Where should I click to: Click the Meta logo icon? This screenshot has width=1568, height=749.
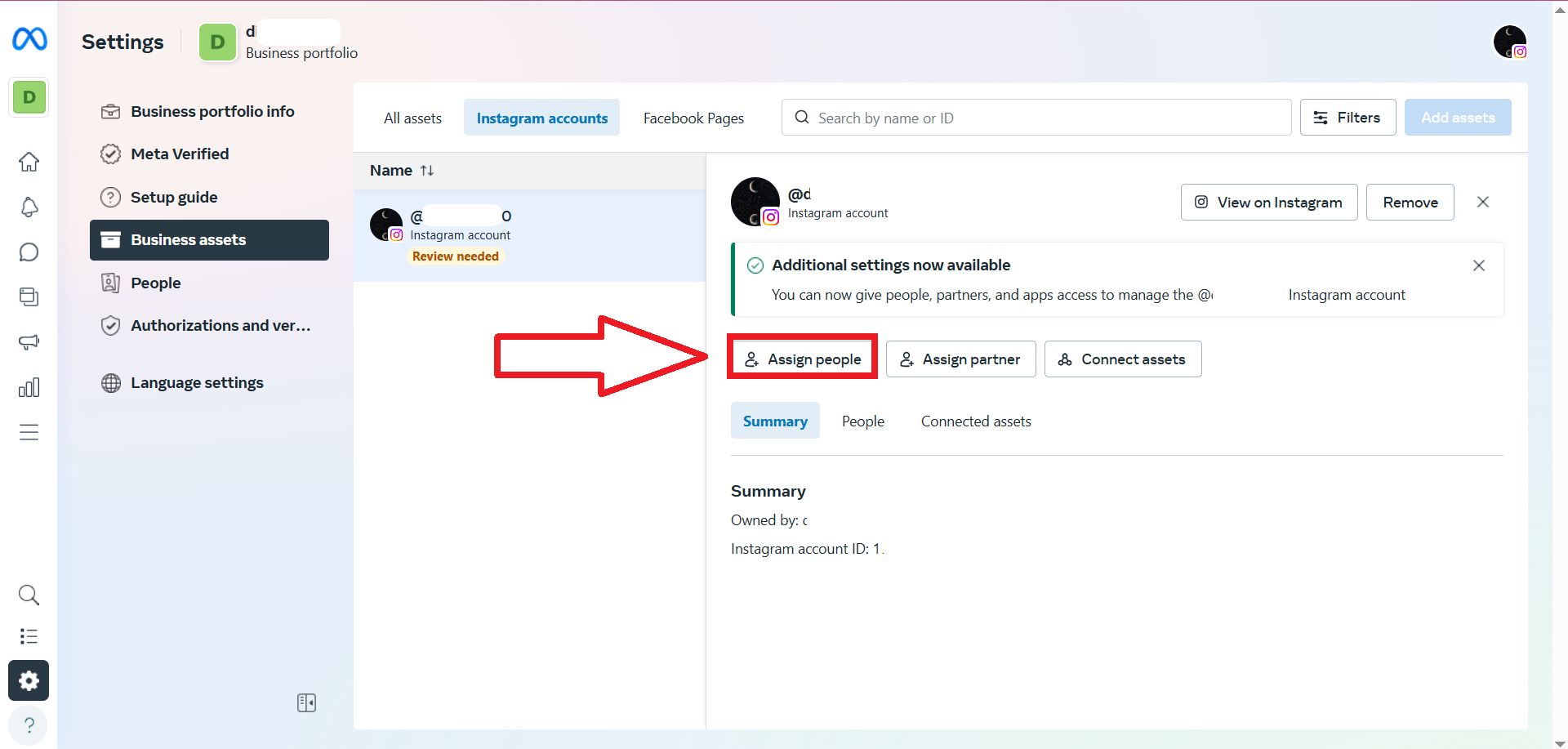29,39
